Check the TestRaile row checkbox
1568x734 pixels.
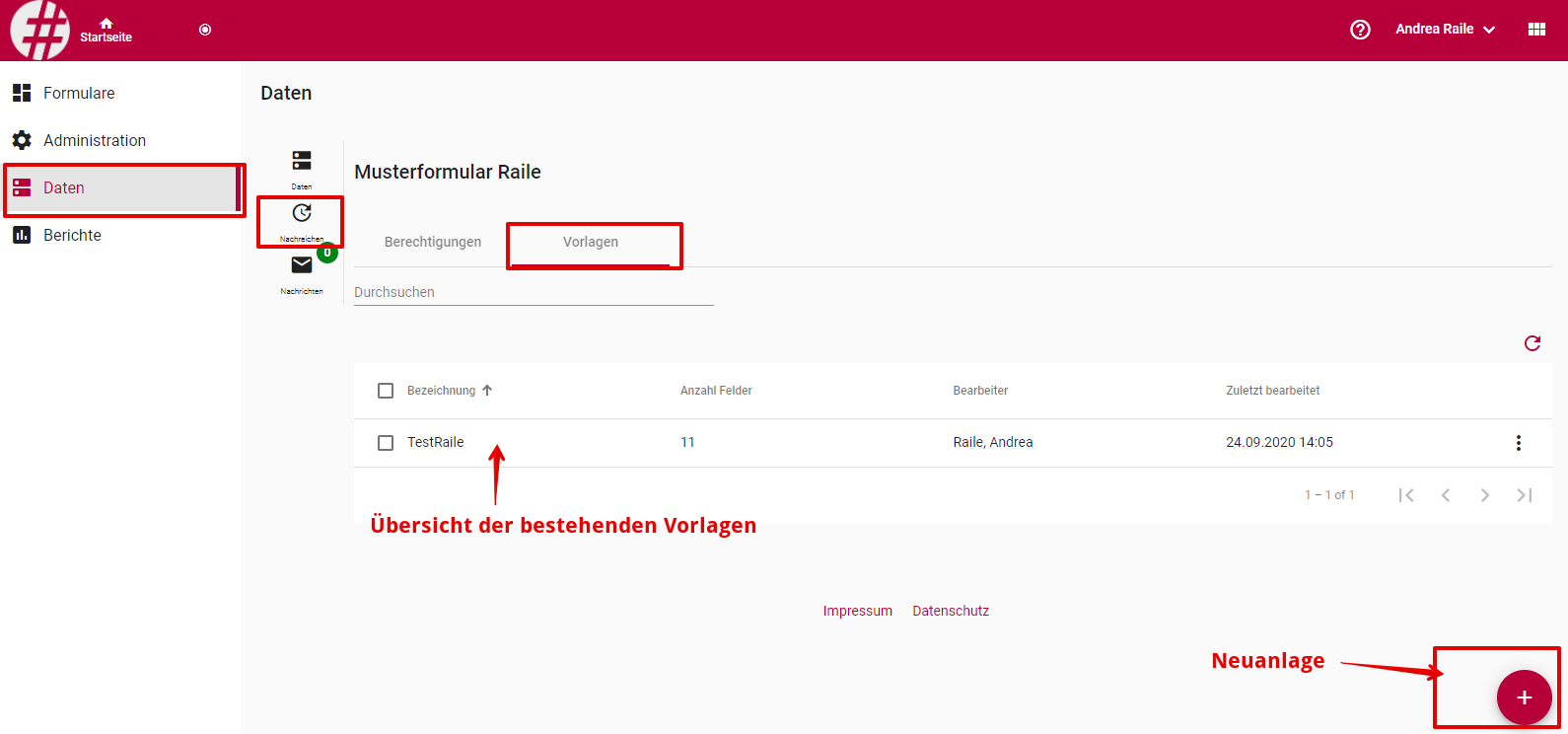(386, 443)
